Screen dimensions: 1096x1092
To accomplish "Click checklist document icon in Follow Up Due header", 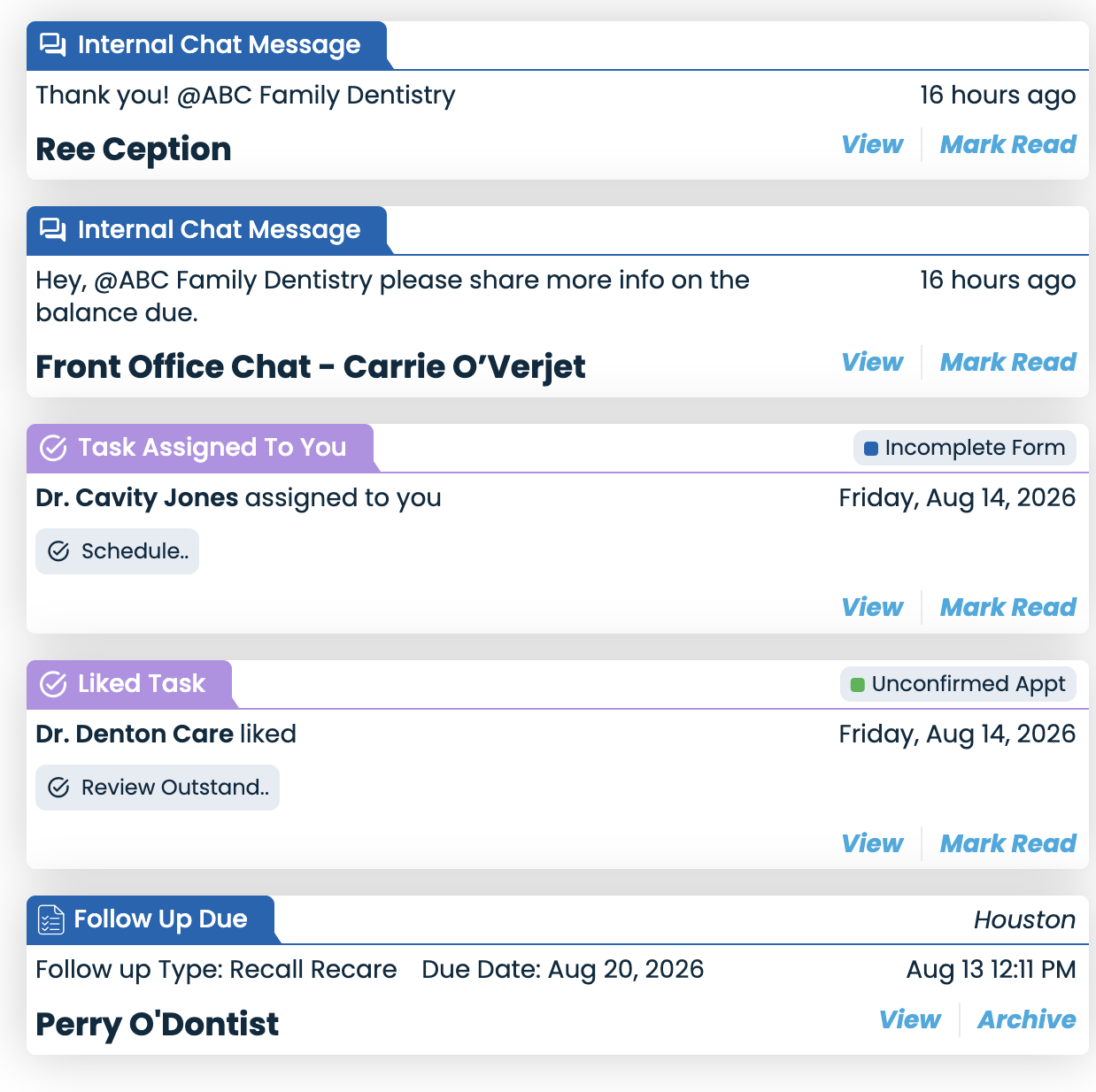I will (x=51, y=919).
